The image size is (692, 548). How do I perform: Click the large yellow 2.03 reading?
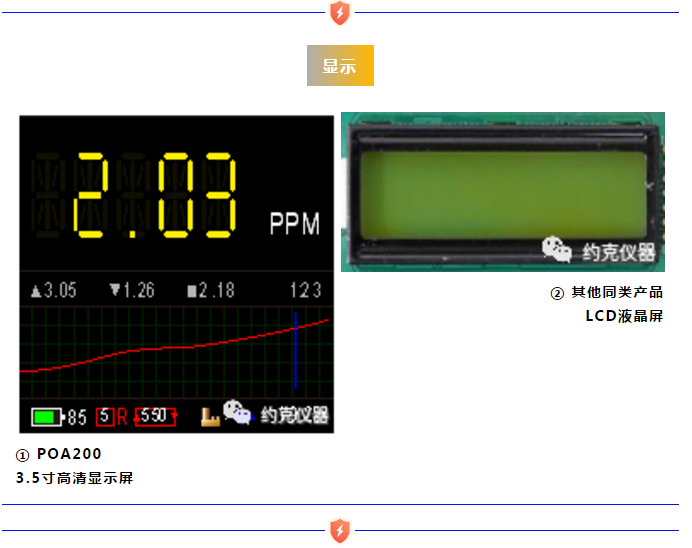pyautogui.click(x=156, y=195)
